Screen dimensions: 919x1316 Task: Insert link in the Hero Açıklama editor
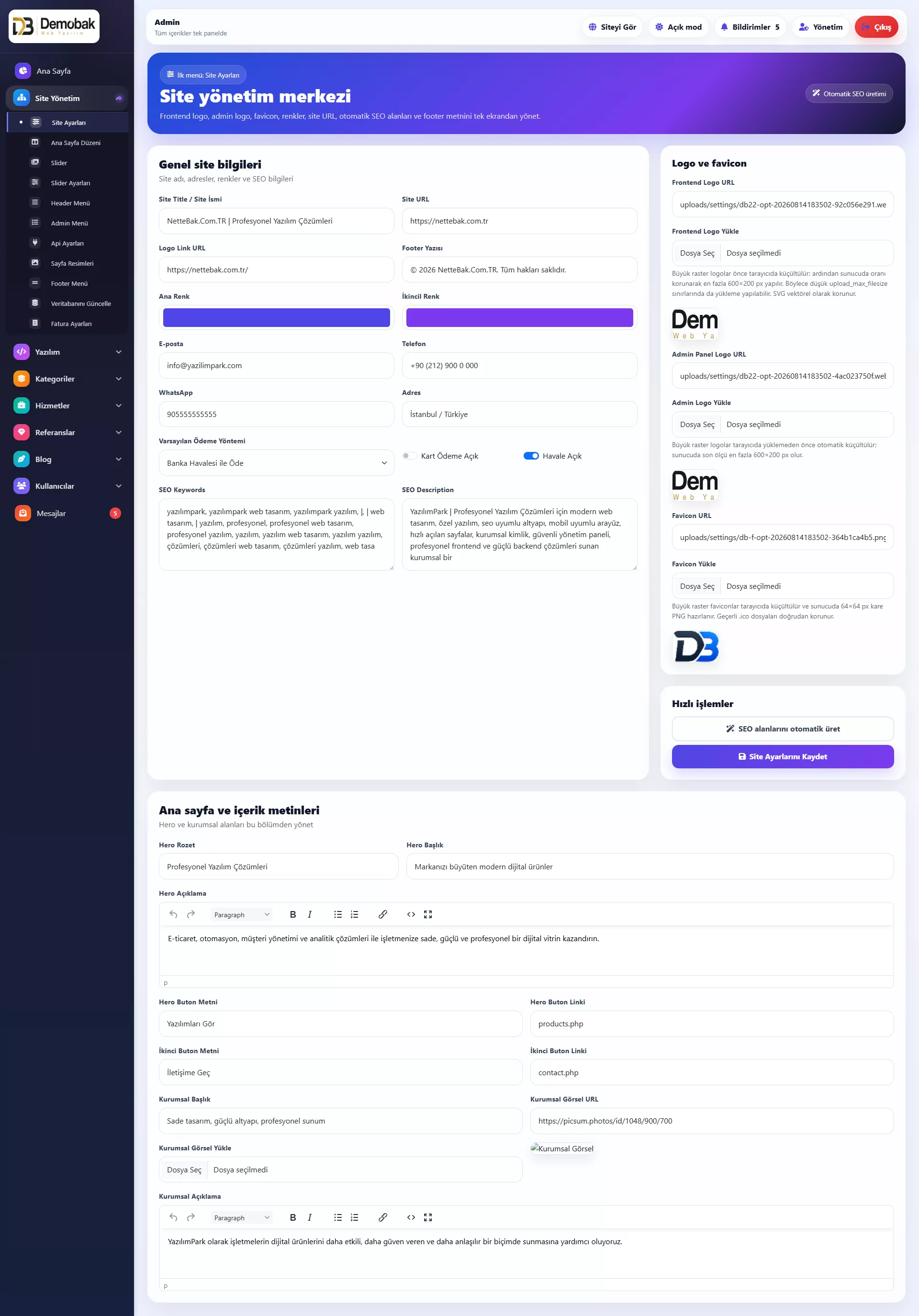[383, 914]
